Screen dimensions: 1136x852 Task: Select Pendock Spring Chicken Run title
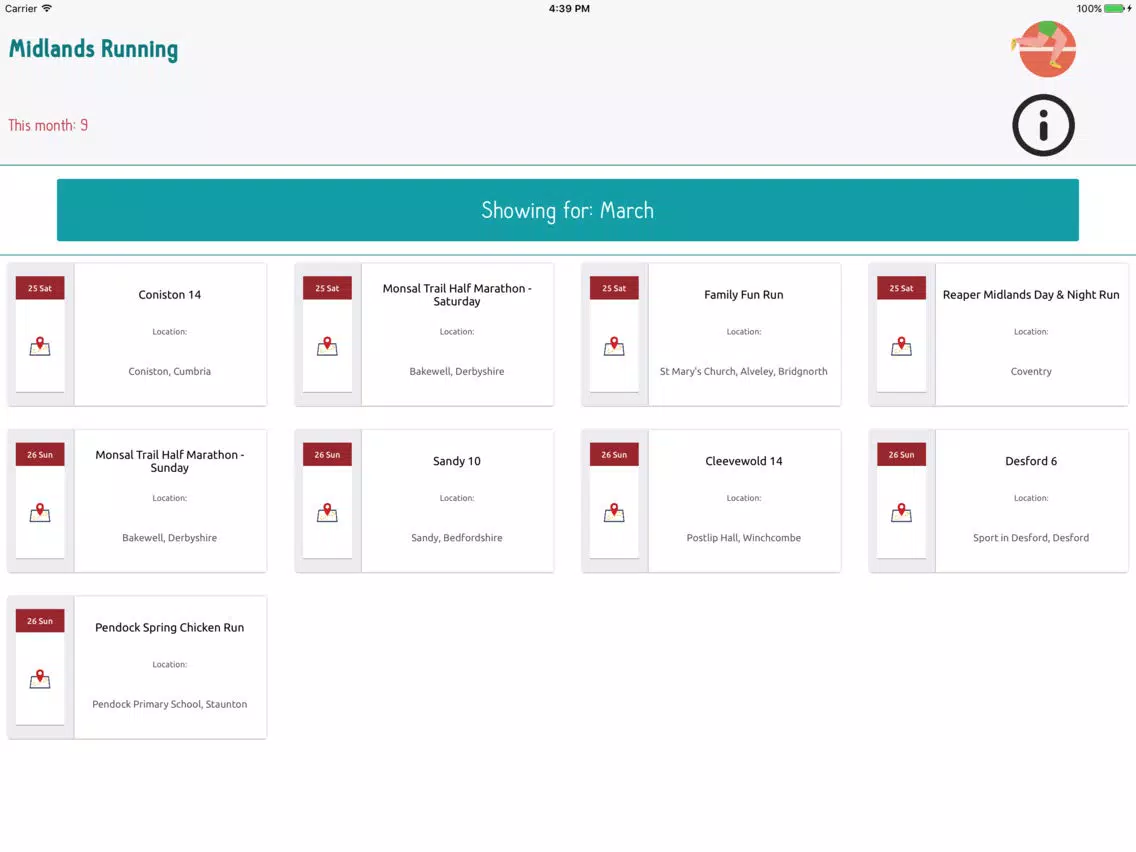pos(170,627)
